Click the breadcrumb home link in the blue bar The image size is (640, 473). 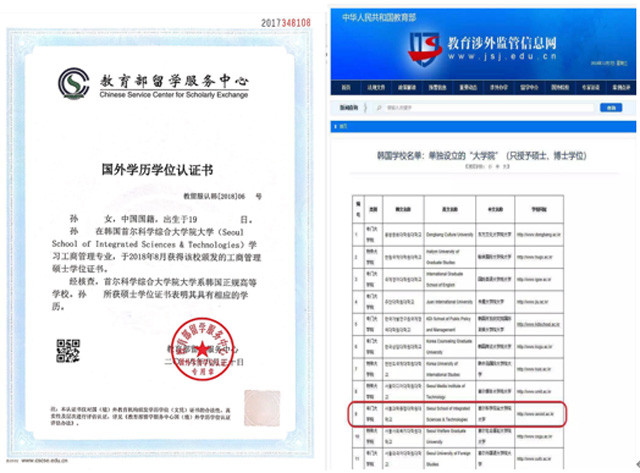pyautogui.click(x=343, y=127)
